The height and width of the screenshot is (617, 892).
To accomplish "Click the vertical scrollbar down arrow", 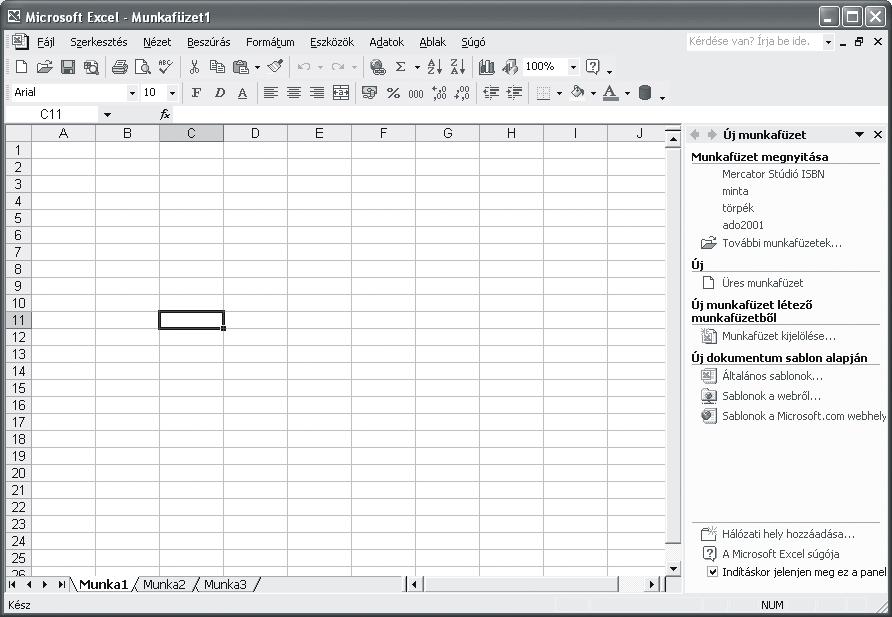I will [x=673, y=568].
